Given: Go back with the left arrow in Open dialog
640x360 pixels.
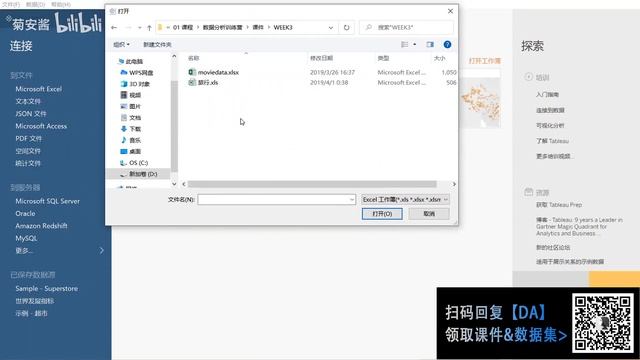Looking at the screenshot, I should 114,27.
